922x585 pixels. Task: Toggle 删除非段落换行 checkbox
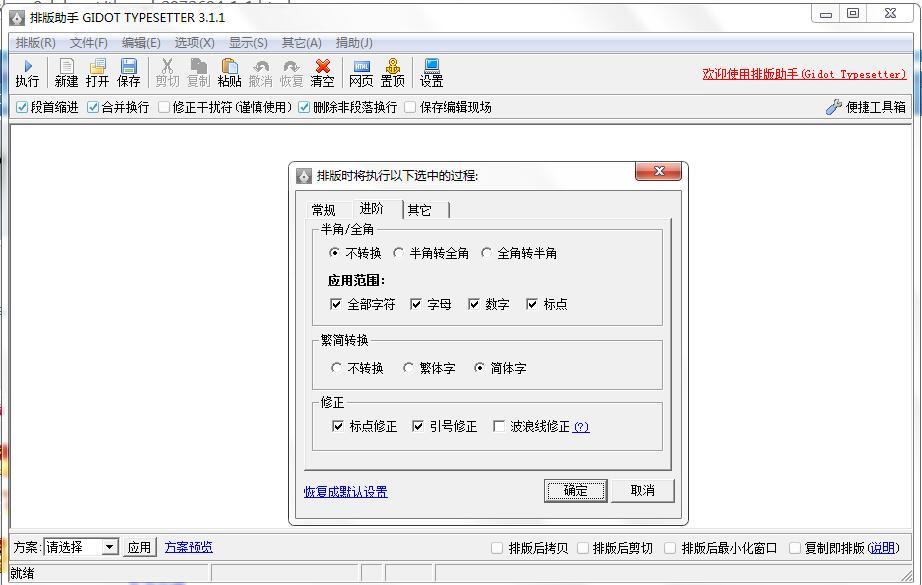(x=304, y=107)
